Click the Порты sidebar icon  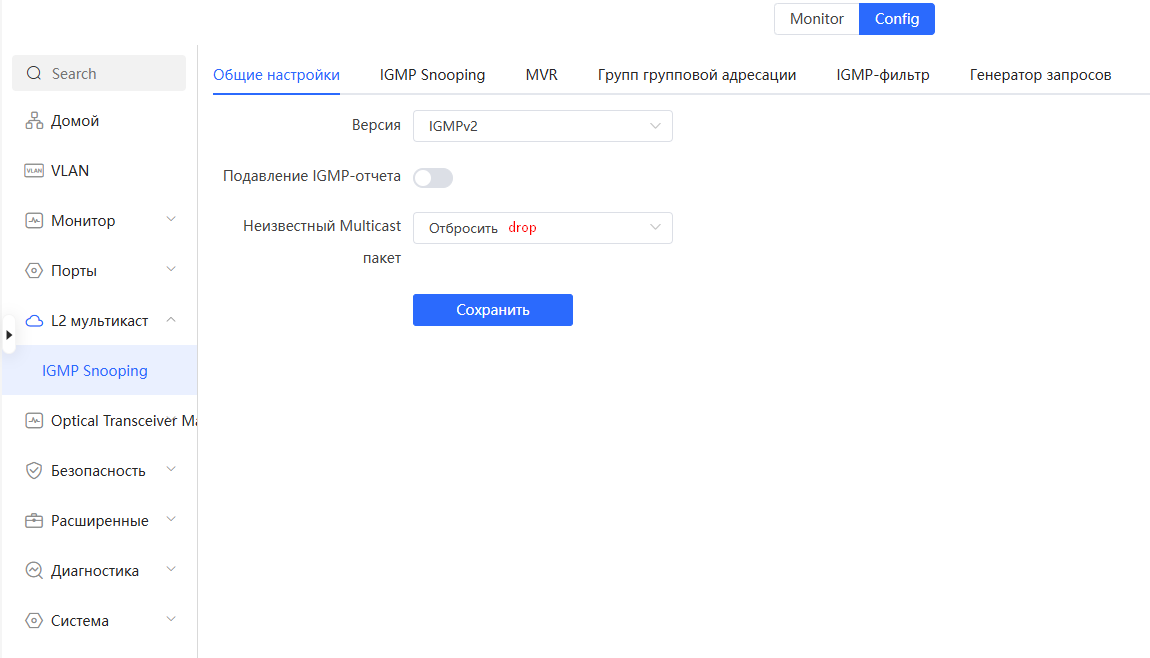[x=34, y=271]
